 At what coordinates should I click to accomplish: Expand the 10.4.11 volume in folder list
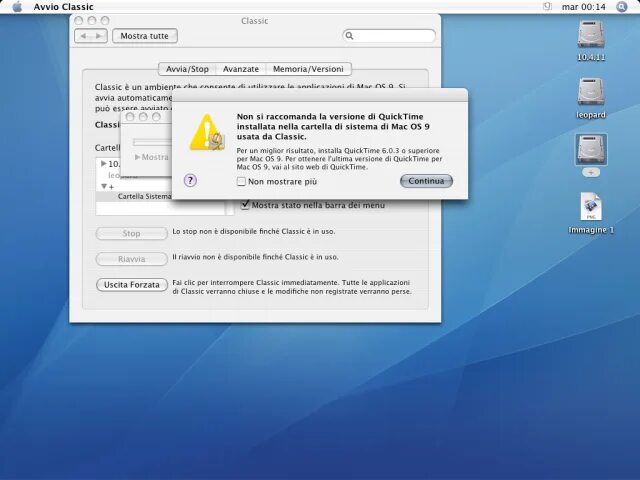click(x=103, y=164)
